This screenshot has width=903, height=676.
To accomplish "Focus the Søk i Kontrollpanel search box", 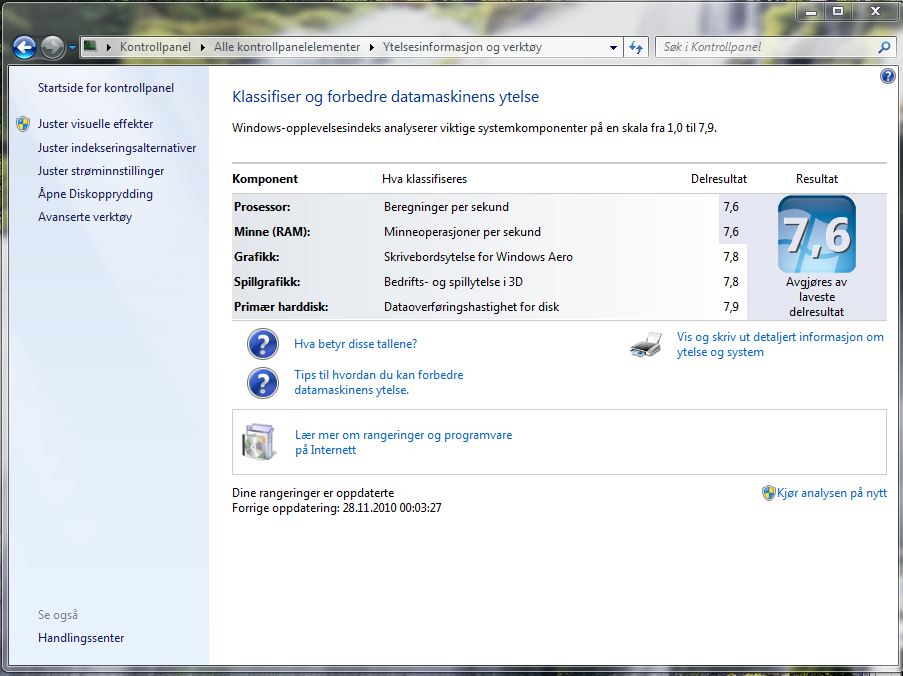I will [x=766, y=47].
